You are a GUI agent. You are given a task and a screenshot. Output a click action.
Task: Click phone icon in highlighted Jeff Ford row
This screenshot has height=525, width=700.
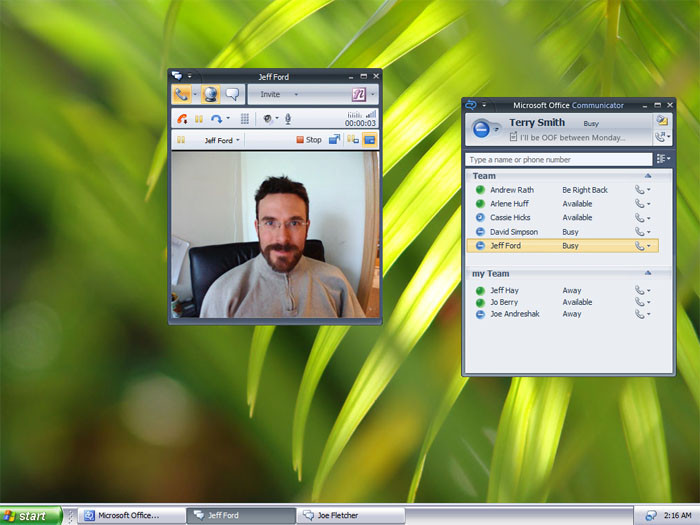point(639,246)
